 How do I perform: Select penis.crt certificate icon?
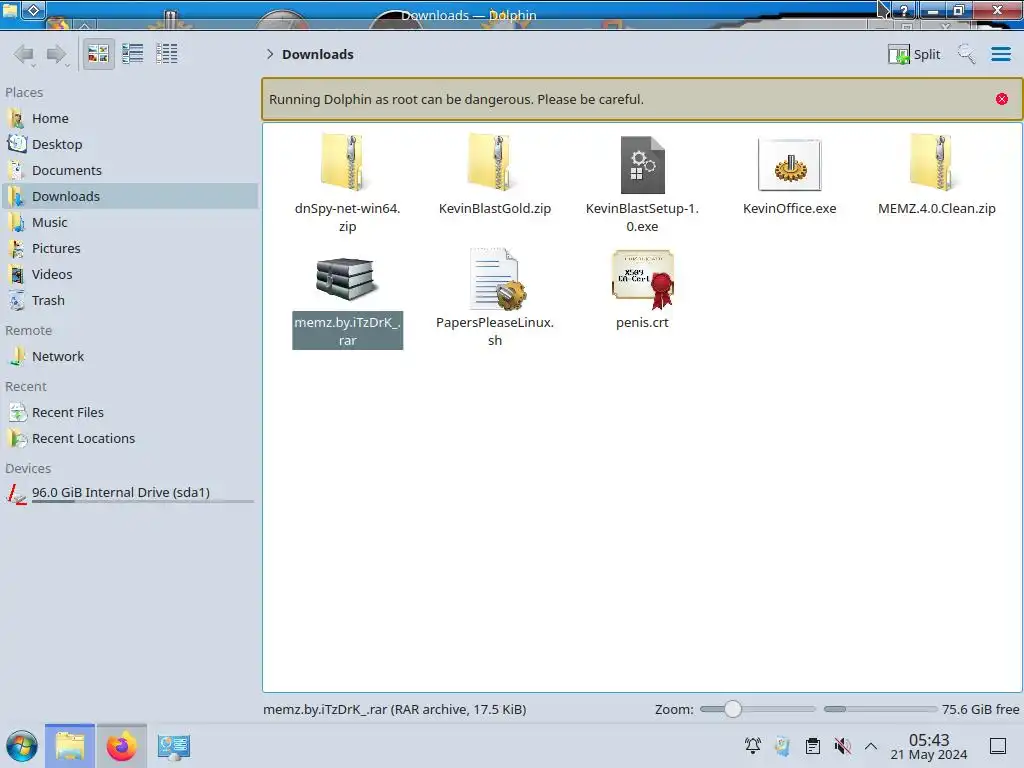[x=643, y=279]
